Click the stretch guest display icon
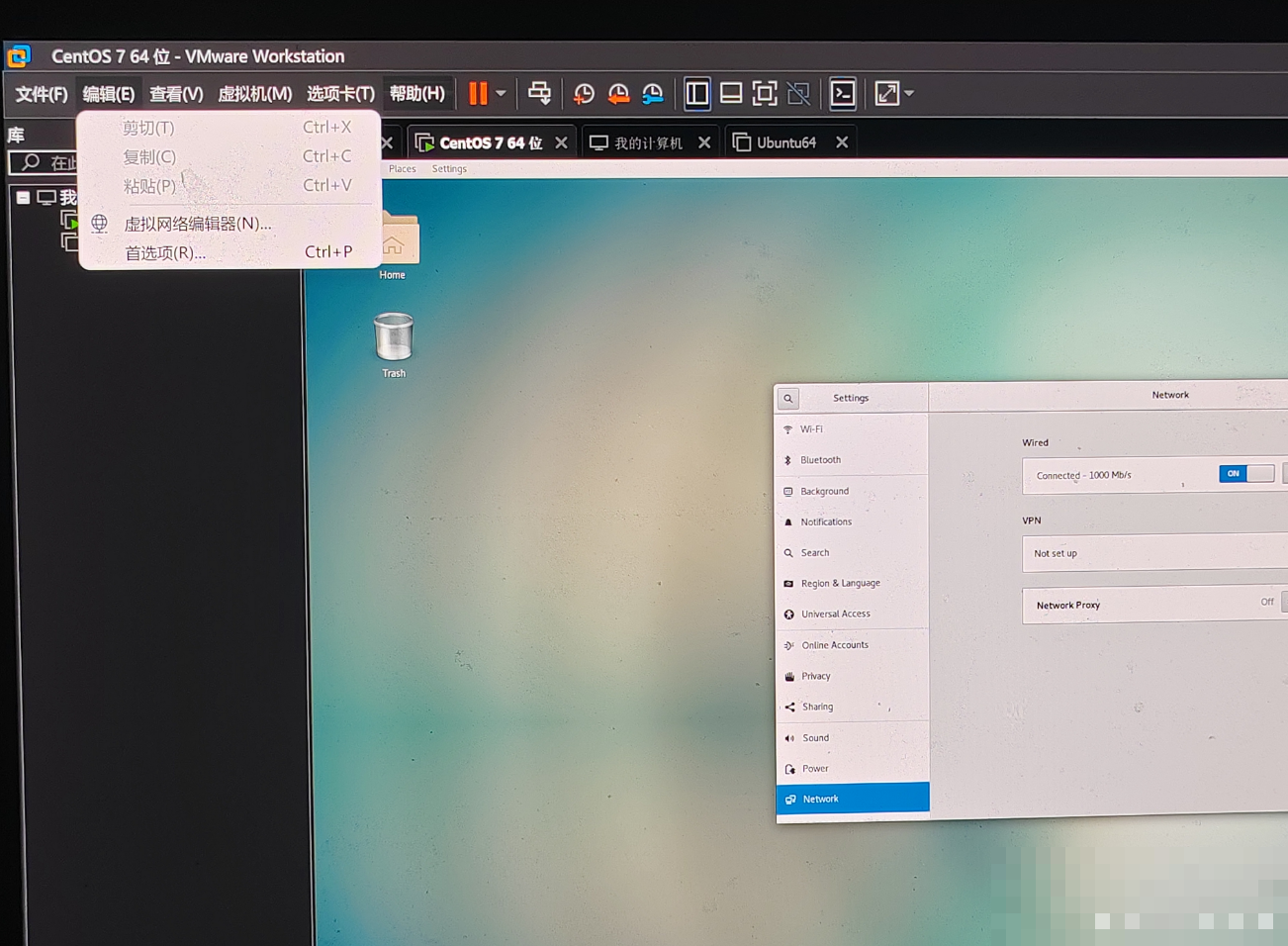This screenshot has height=946, width=1288. tap(886, 94)
